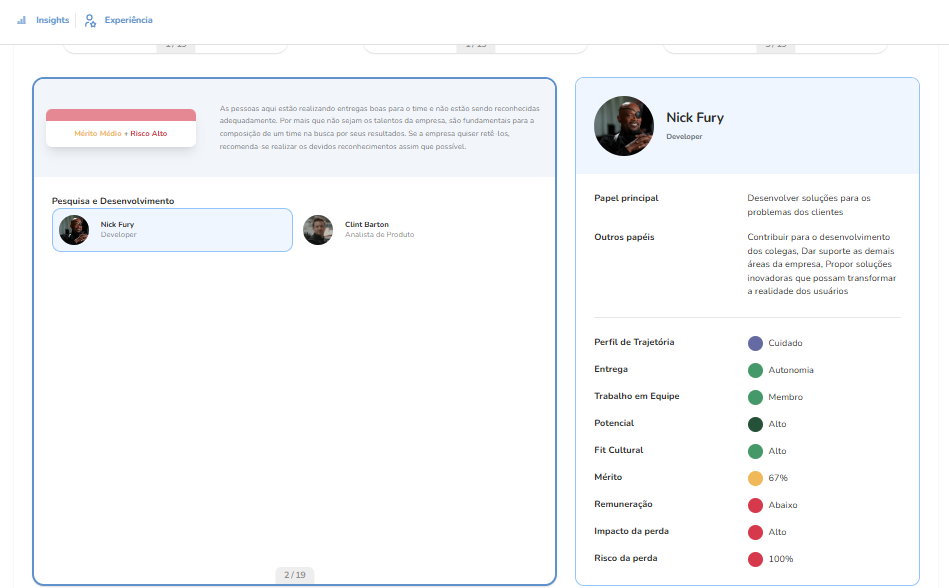Click the Fit Cultural label
This screenshot has width=949, height=588.
tap(619, 450)
